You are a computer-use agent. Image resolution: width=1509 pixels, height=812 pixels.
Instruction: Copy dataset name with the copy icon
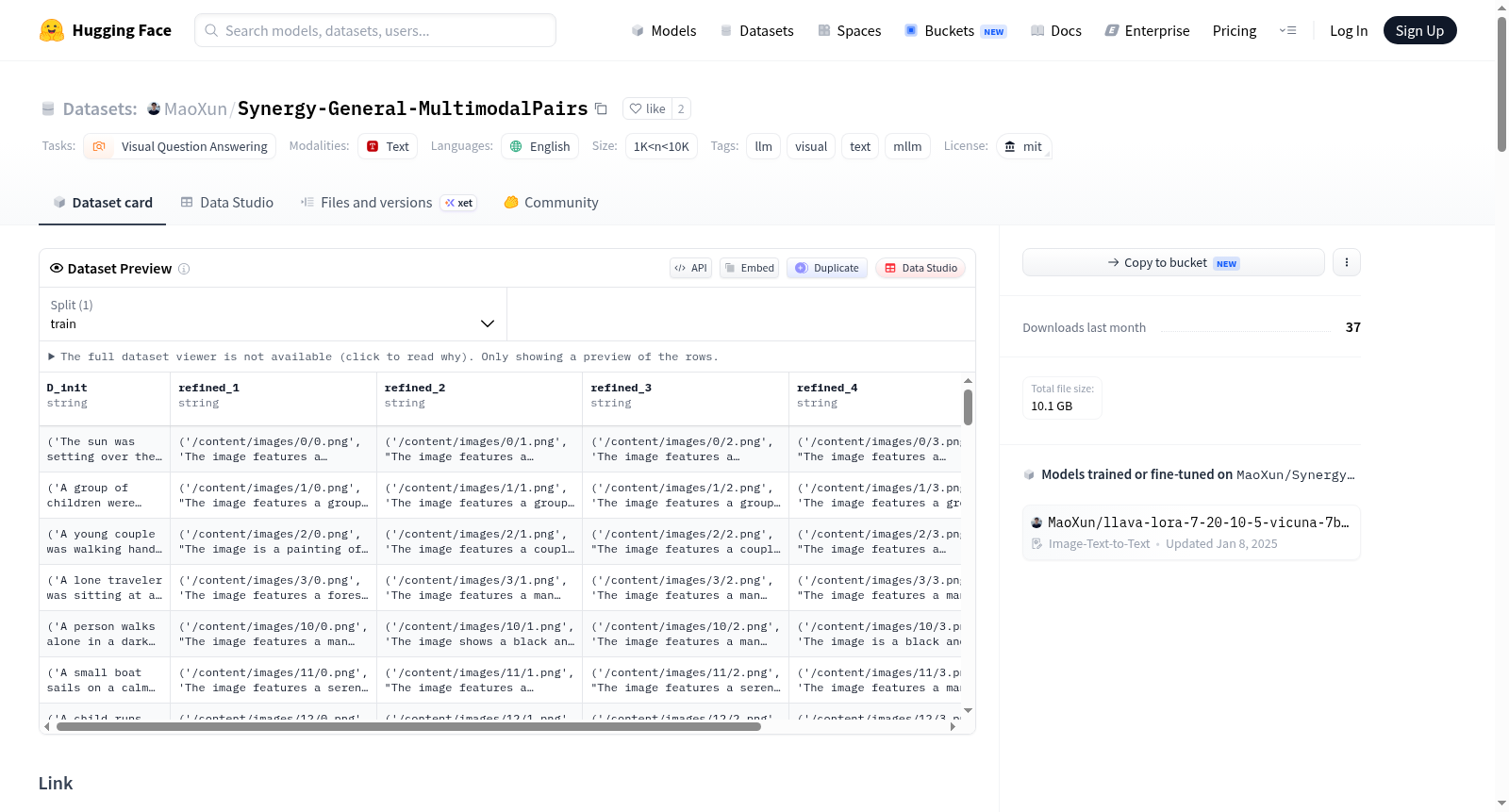pos(601,108)
